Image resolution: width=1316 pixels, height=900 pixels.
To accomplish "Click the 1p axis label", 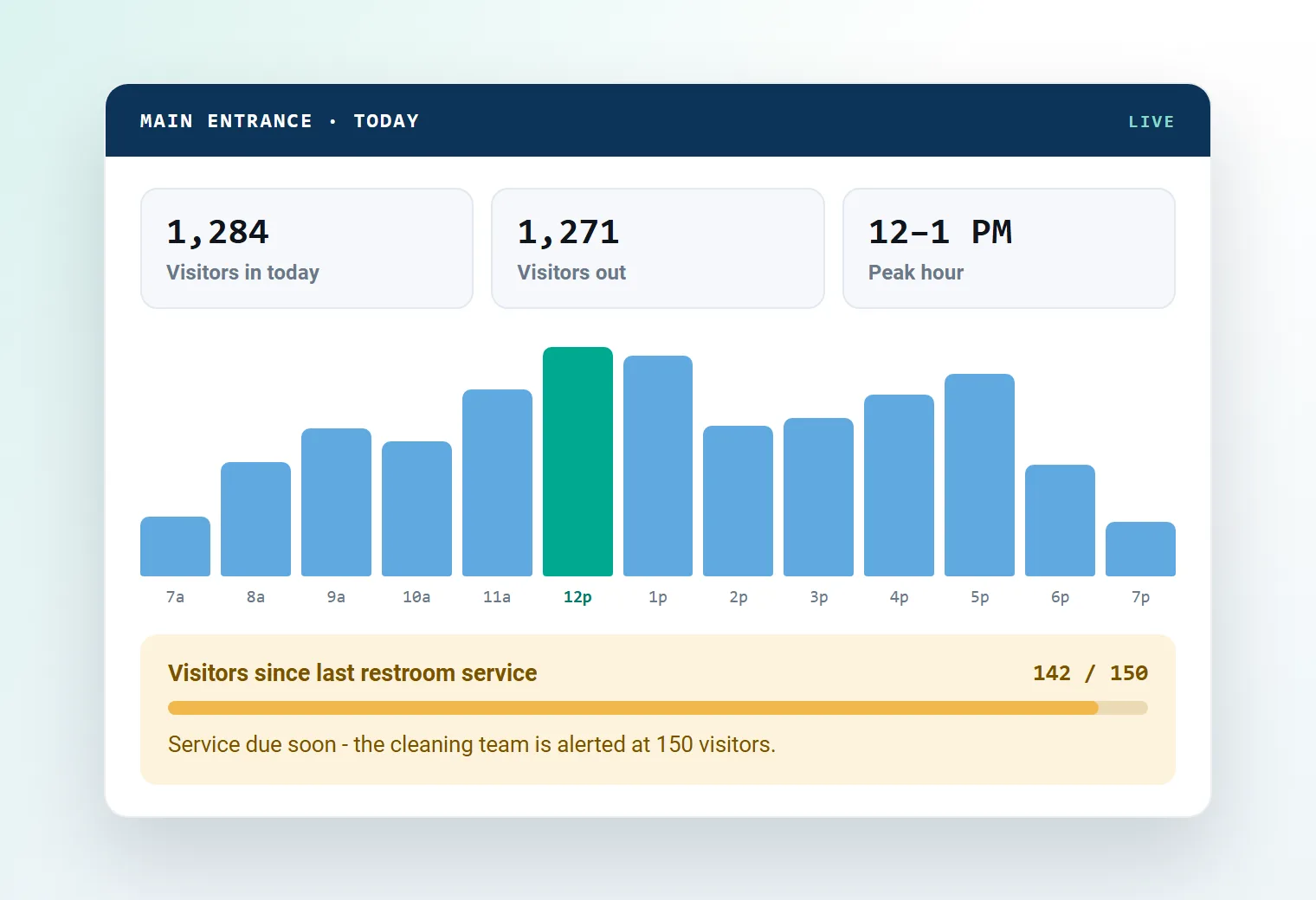I will pyautogui.click(x=658, y=597).
